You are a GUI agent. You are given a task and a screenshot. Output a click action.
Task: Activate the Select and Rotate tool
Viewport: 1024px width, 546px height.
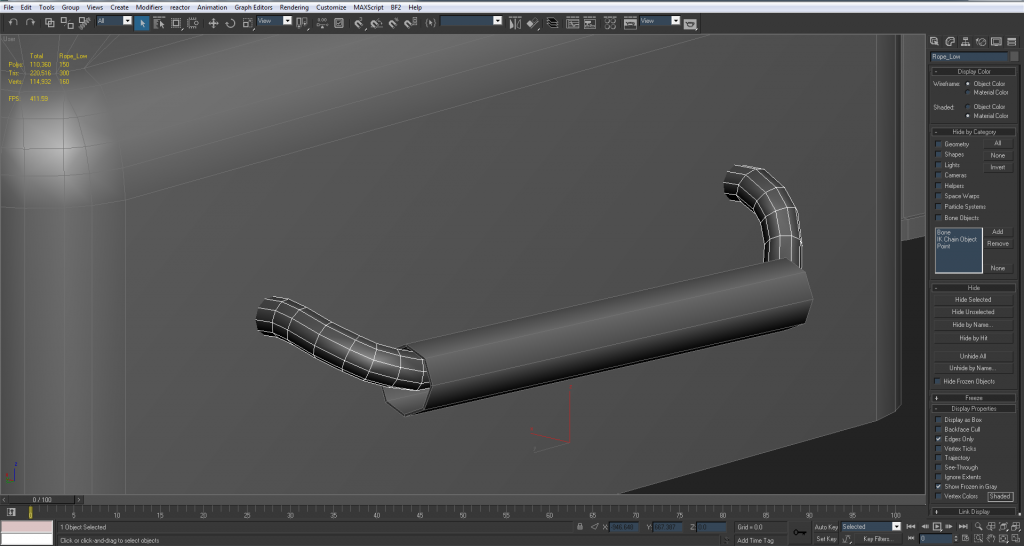coord(229,22)
